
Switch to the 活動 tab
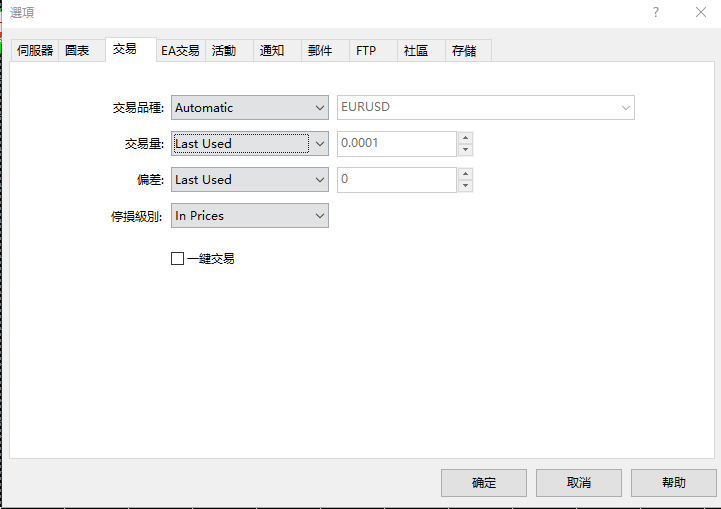click(229, 51)
